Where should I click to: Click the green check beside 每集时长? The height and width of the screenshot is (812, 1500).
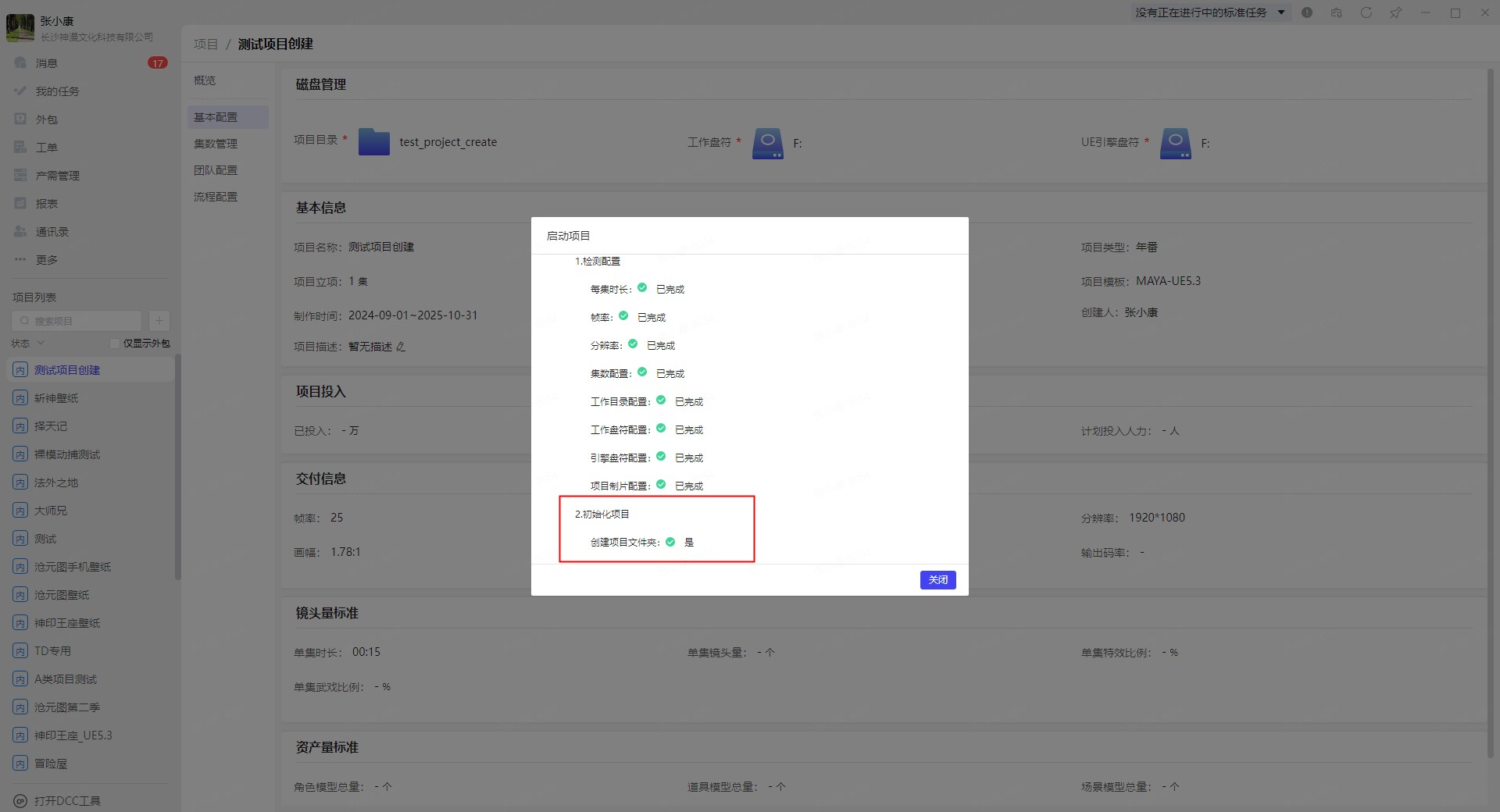642,288
